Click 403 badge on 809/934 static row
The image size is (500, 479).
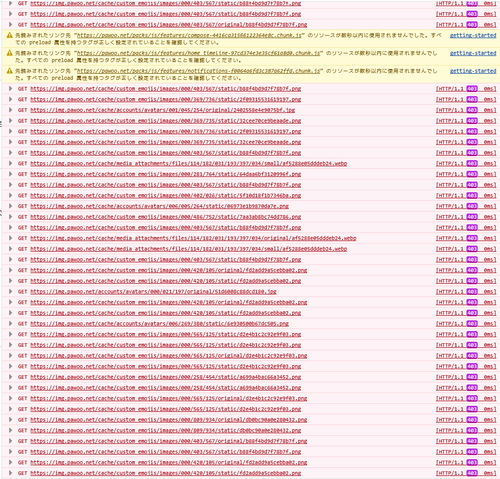(472, 430)
